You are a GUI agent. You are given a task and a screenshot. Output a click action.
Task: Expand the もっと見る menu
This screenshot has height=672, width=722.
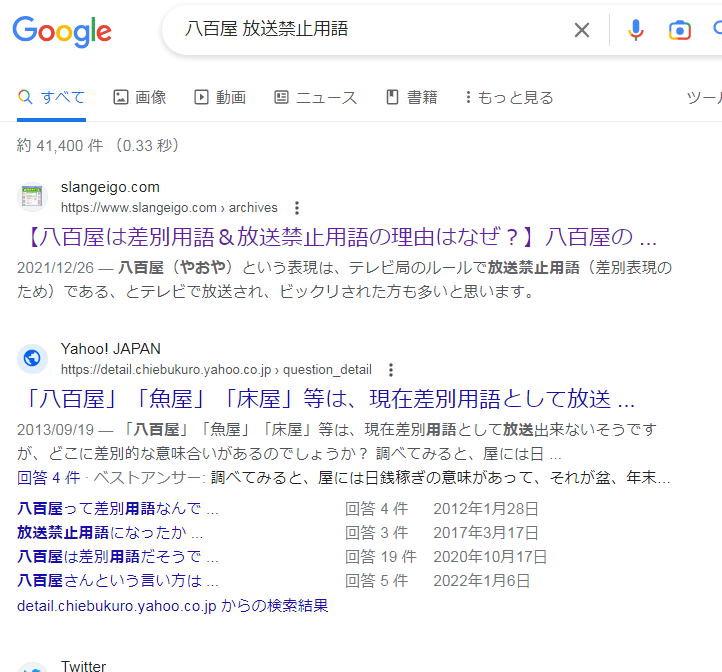pyautogui.click(x=509, y=98)
